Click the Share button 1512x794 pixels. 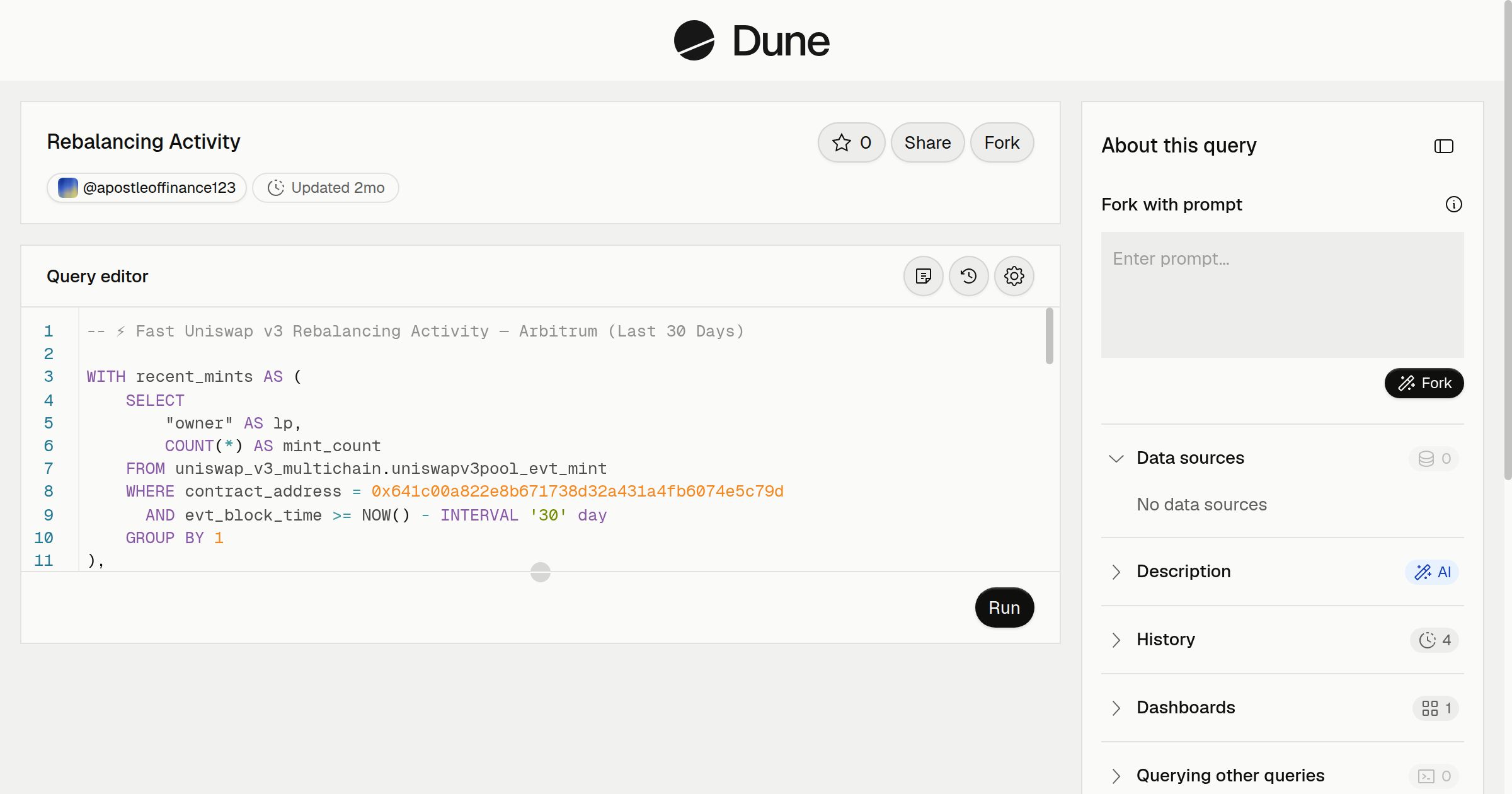pos(928,142)
